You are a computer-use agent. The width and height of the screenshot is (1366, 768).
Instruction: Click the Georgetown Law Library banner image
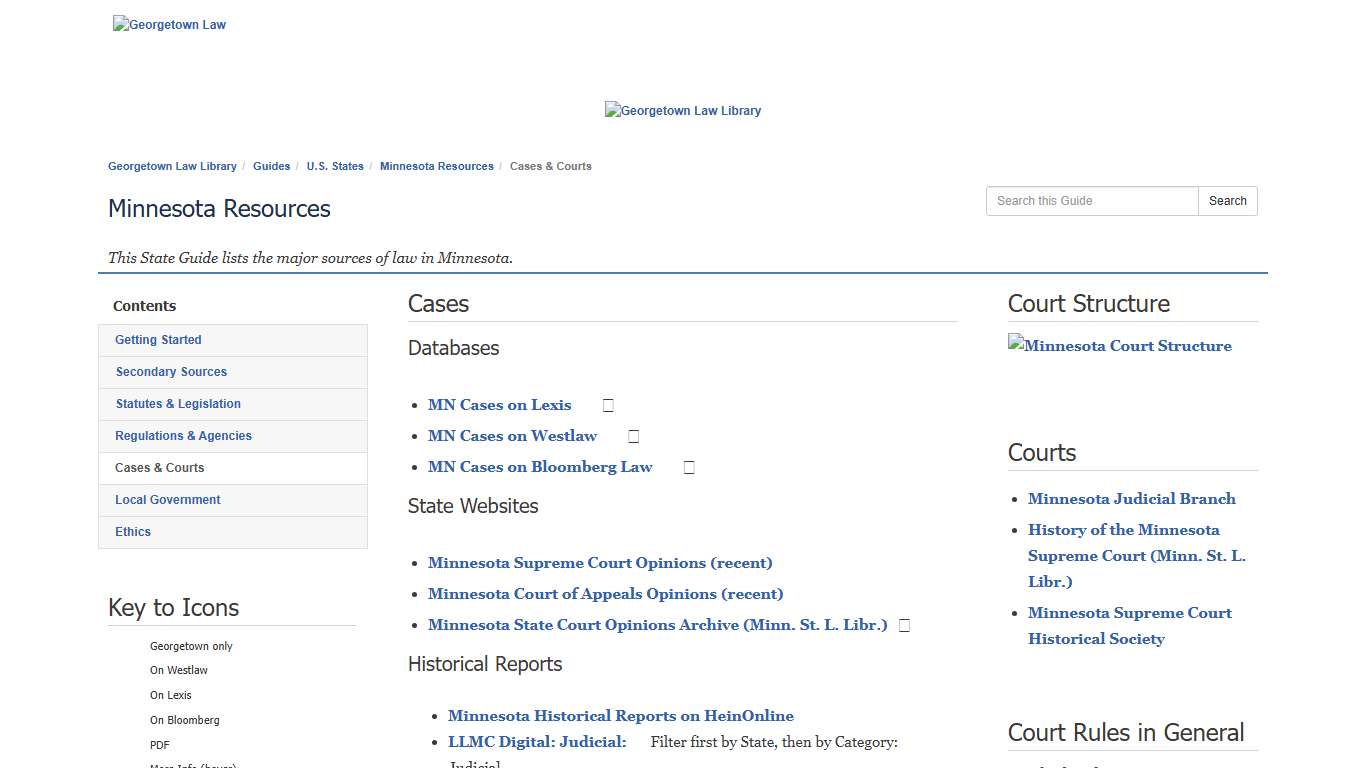[x=683, y=110]
